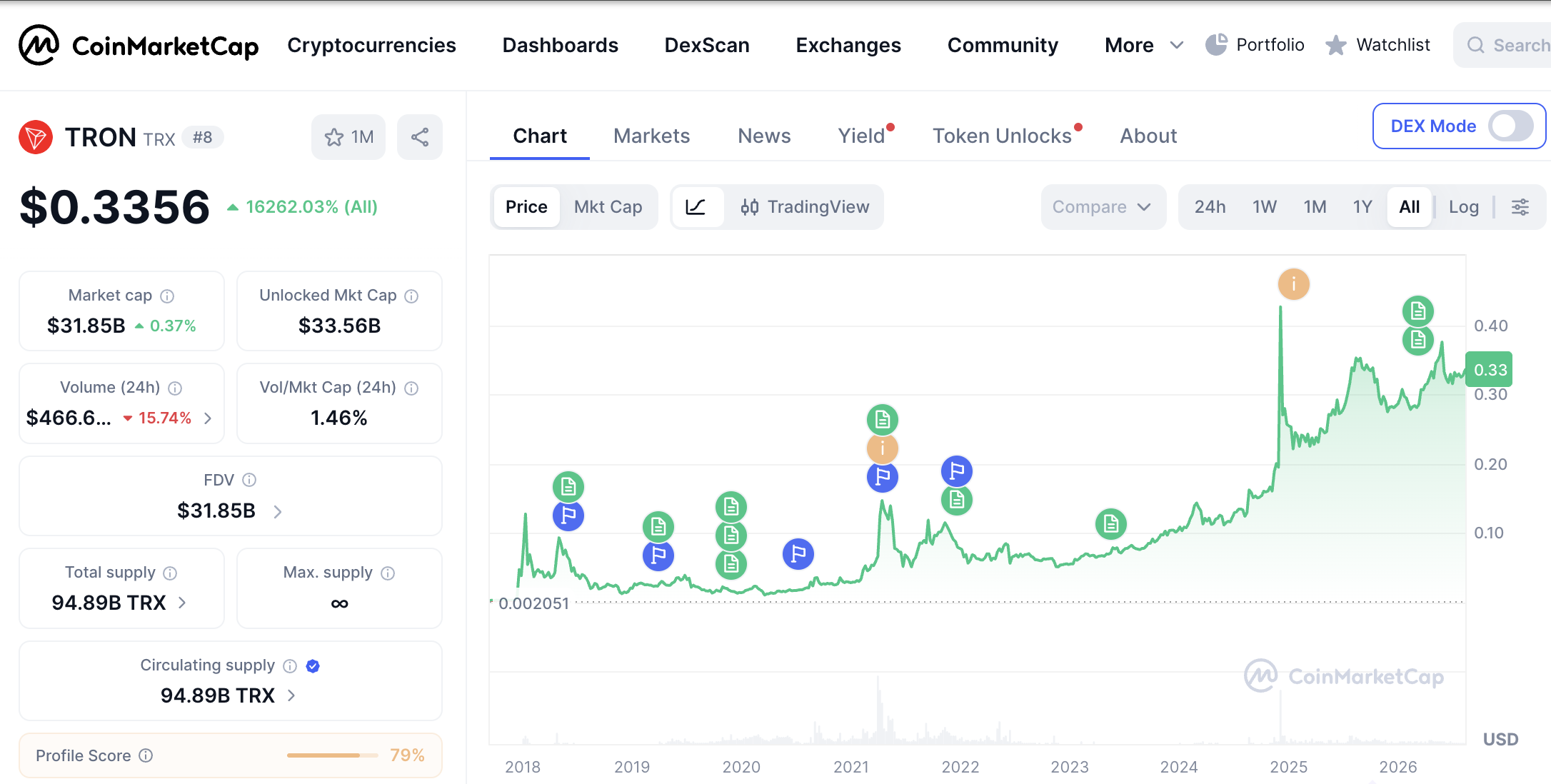This screenshot has height=784, width=1551.
Task: Select the Price chart toggle
Action: (x=526, y=207)
